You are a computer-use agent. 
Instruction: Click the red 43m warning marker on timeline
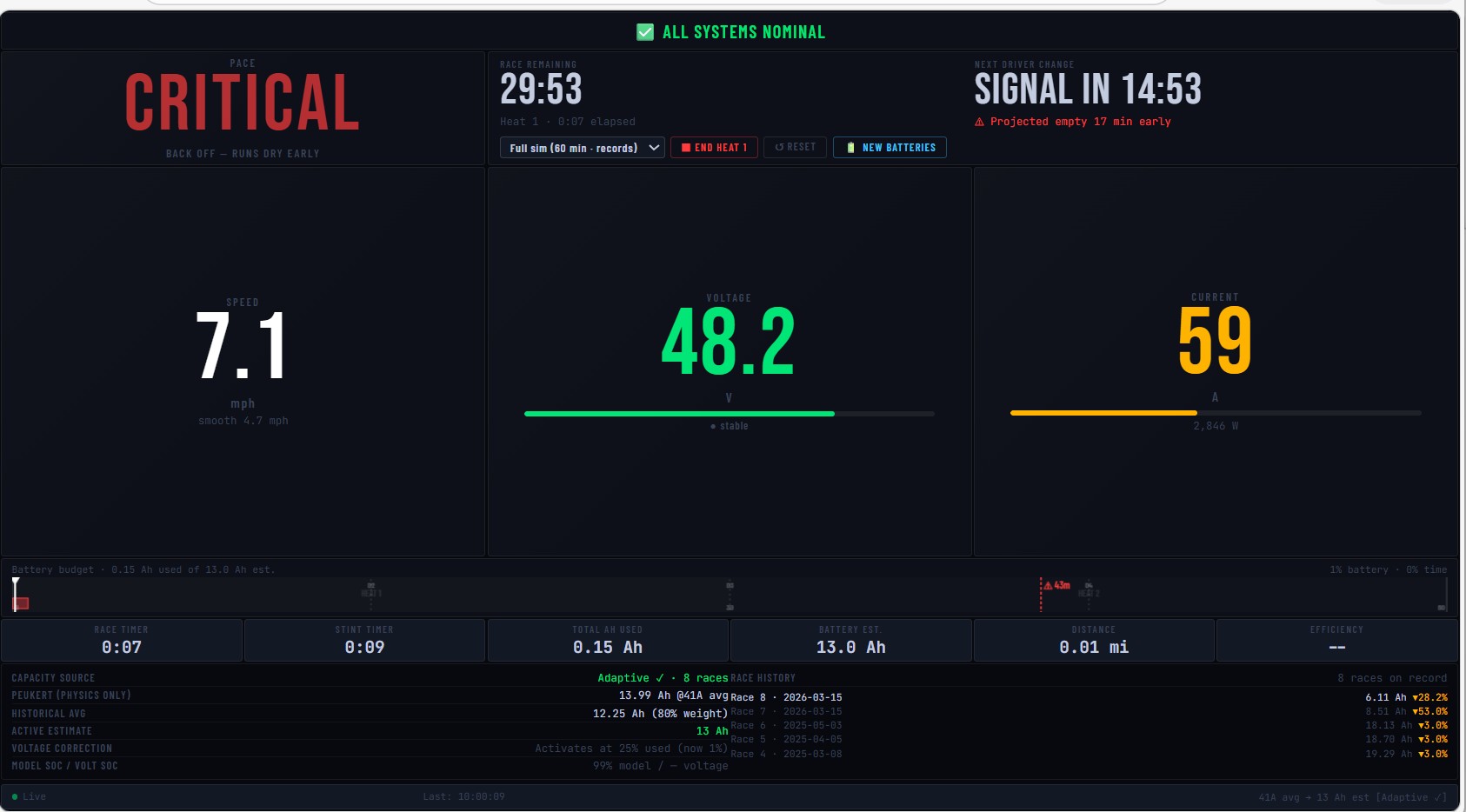click(x=1056, y=586)
